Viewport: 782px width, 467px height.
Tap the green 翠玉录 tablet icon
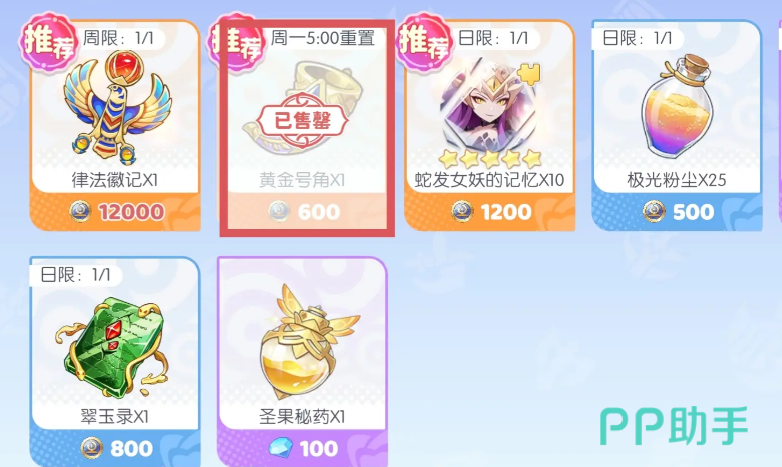(x=115, y=347)
